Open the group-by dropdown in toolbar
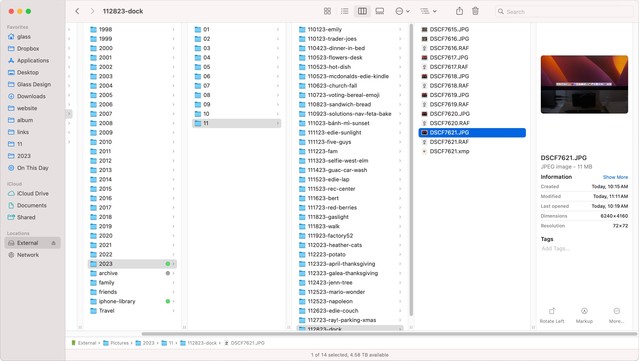Image resolution: width=639 pixels, height=361 pixels. pos(428,11)
